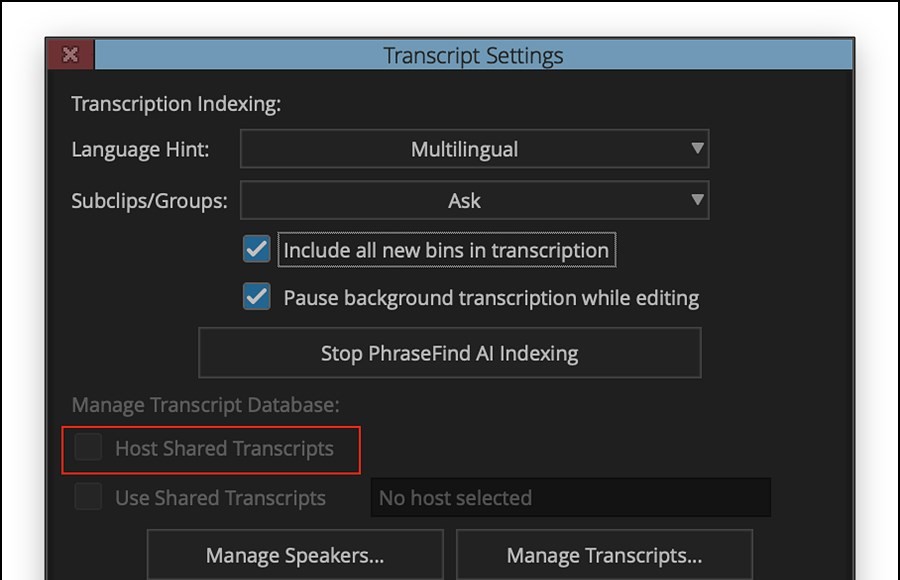Image resolution: width=900 pixels, height=580 pixels.
Task: Click the Pause background transcription label text
Action: pos(491,298)
